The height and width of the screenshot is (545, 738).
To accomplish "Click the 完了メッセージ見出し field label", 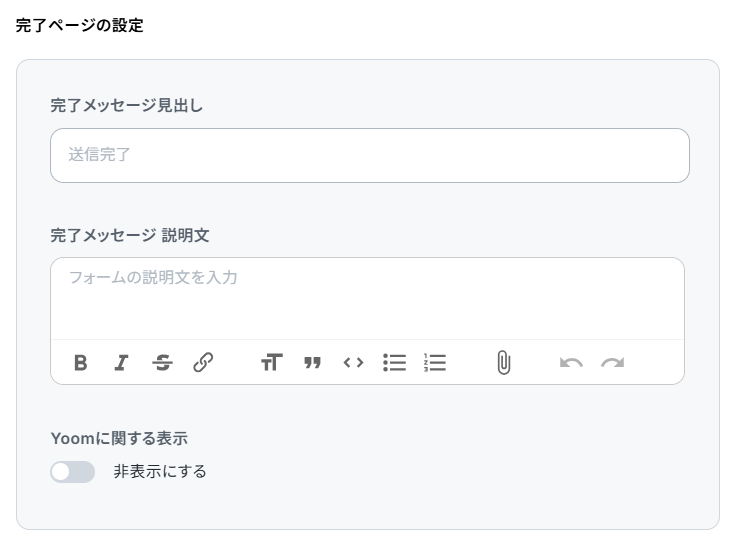I will 127,105.
